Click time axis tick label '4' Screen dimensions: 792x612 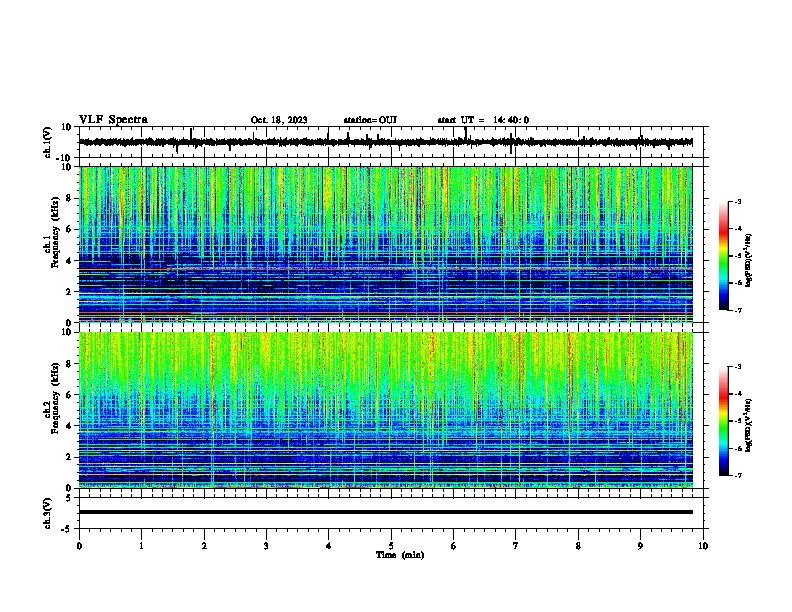click(x=329, y=546)
